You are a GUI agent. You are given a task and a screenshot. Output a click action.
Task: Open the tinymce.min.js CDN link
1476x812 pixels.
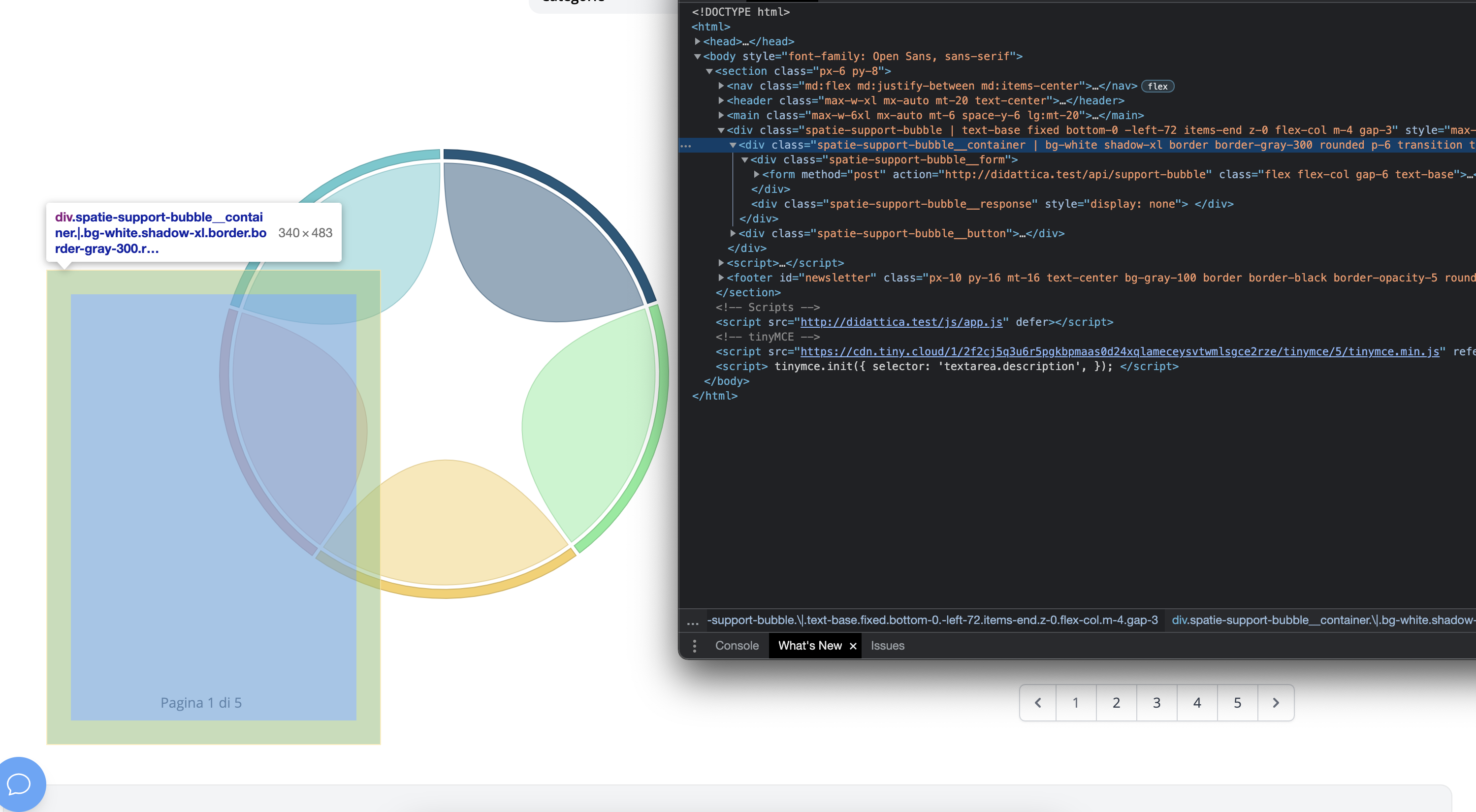(1120, 351)
